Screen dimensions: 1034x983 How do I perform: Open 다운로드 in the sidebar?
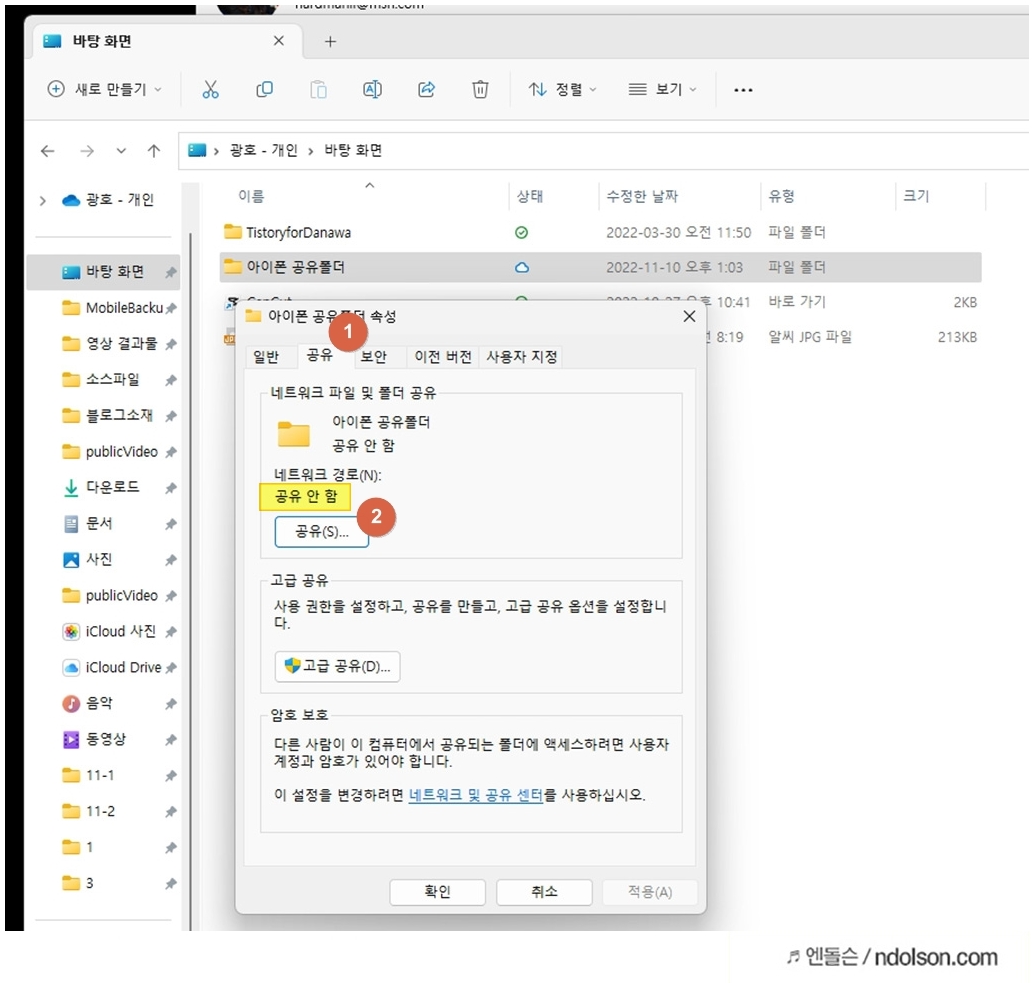point(101,487)
